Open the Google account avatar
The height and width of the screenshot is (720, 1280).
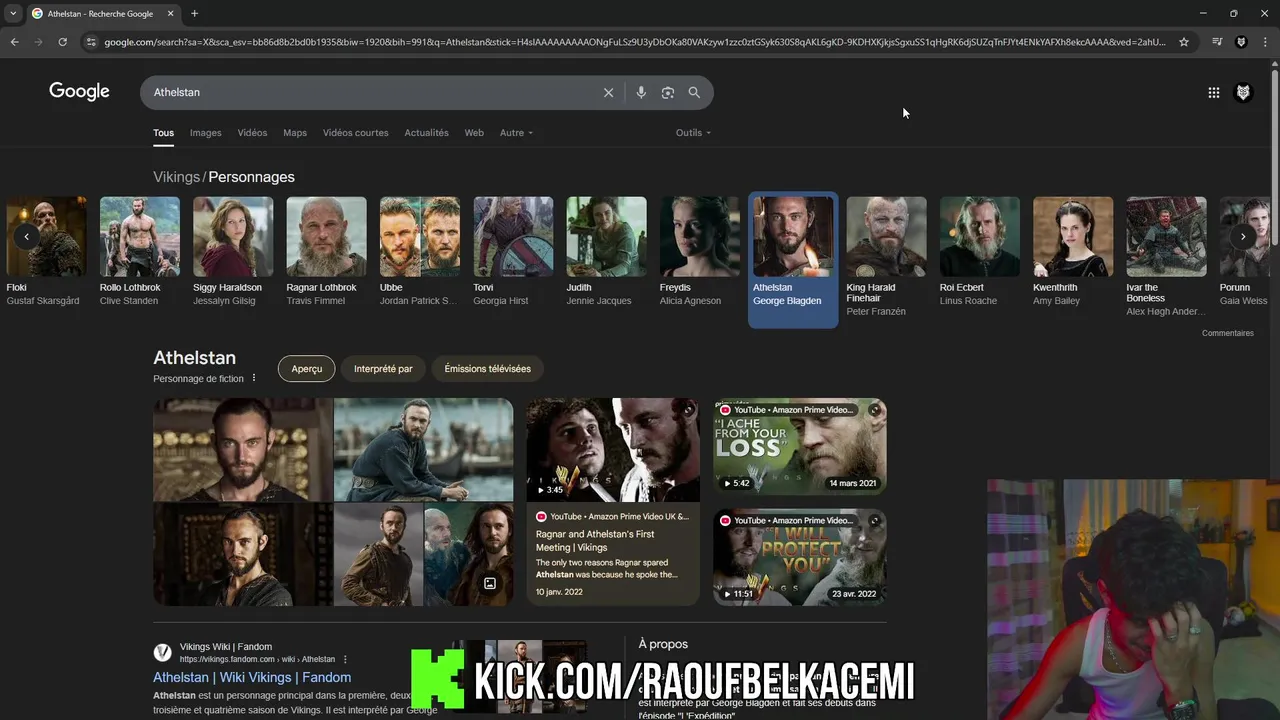[1243, 92]
